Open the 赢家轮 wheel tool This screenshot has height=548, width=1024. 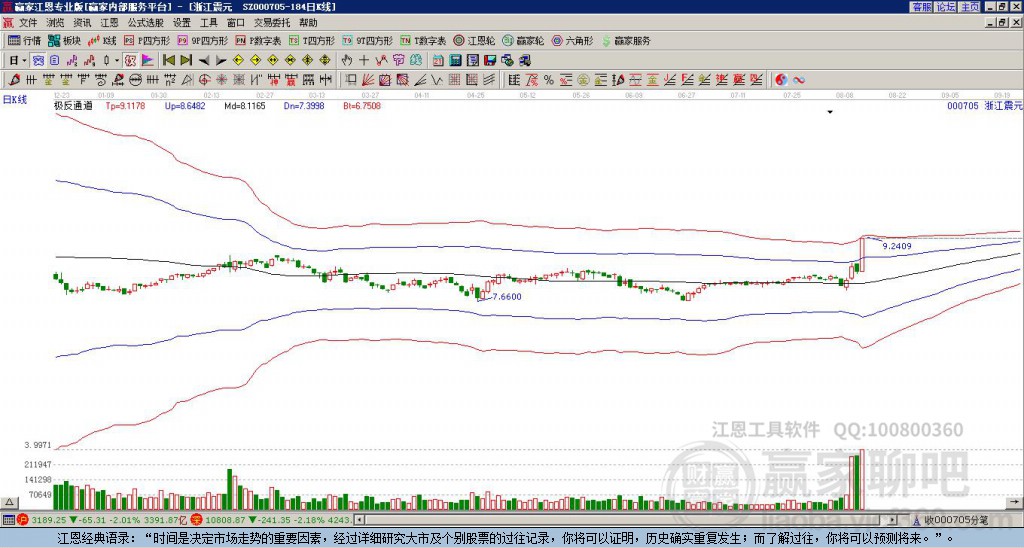523,40
